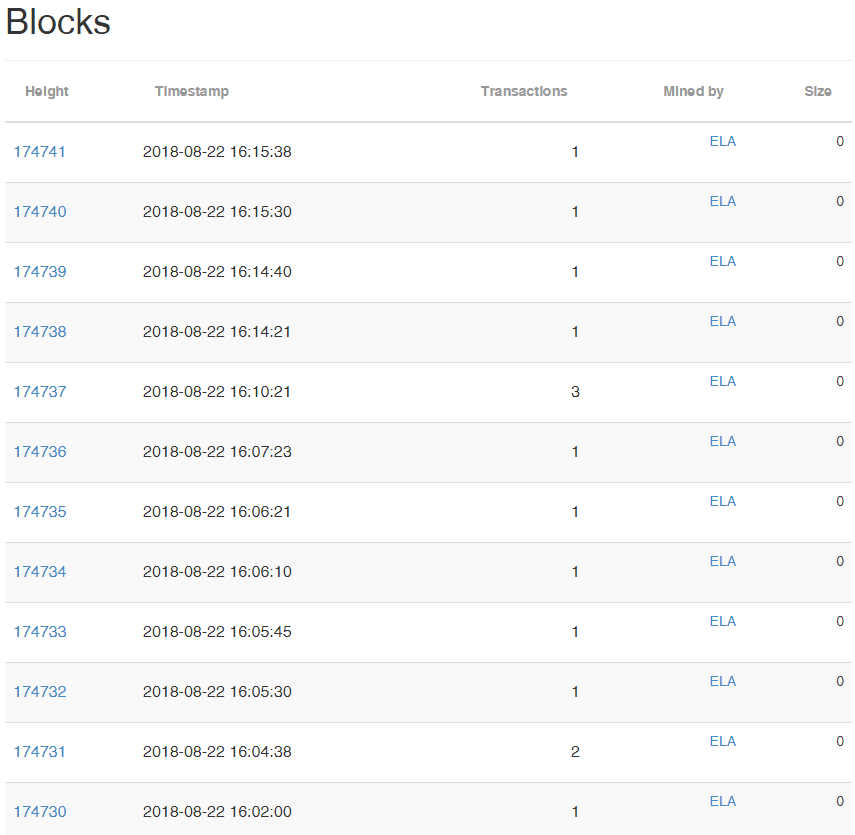This screenshot has width=855, height=835.
Task: Select timestamp 2018-08-22 16:04:38
Action: [x=217, y=752]
